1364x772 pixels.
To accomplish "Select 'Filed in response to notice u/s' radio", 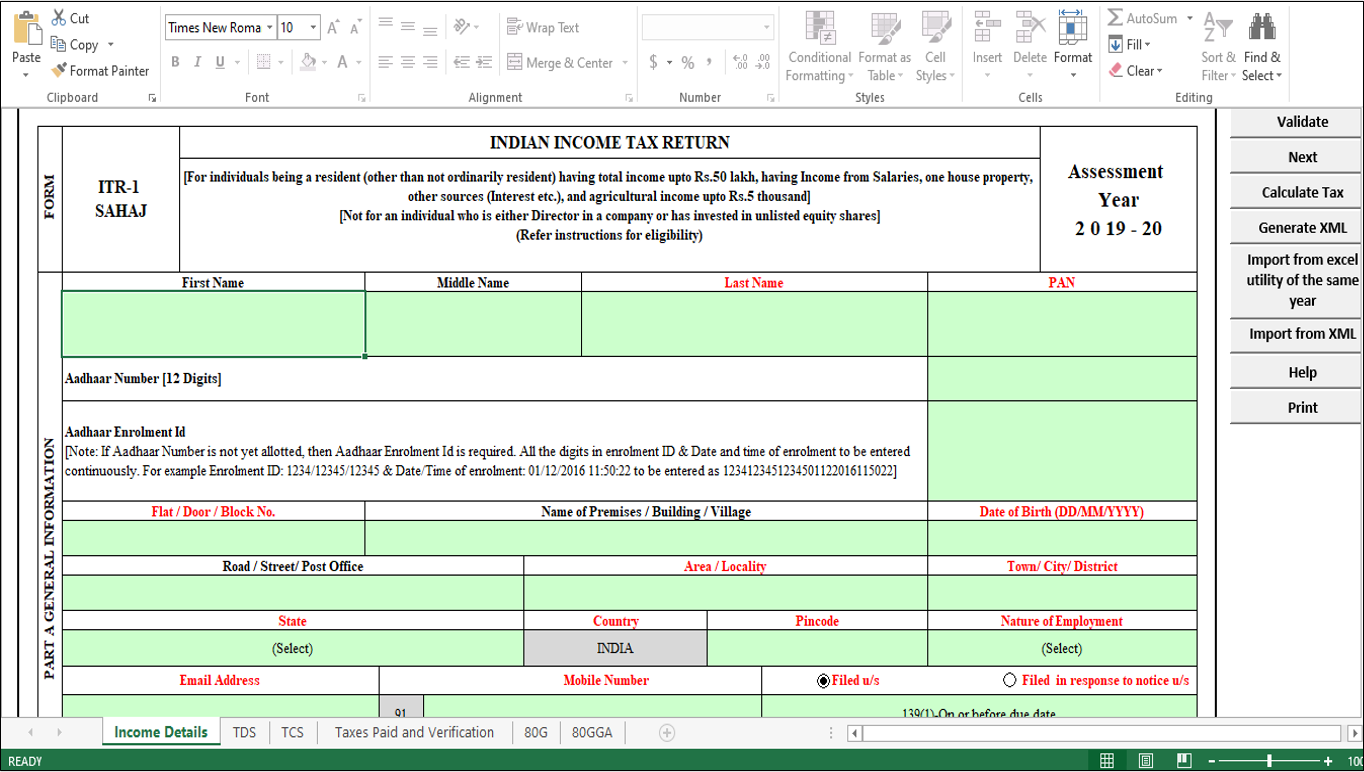I will [1010, 681].
